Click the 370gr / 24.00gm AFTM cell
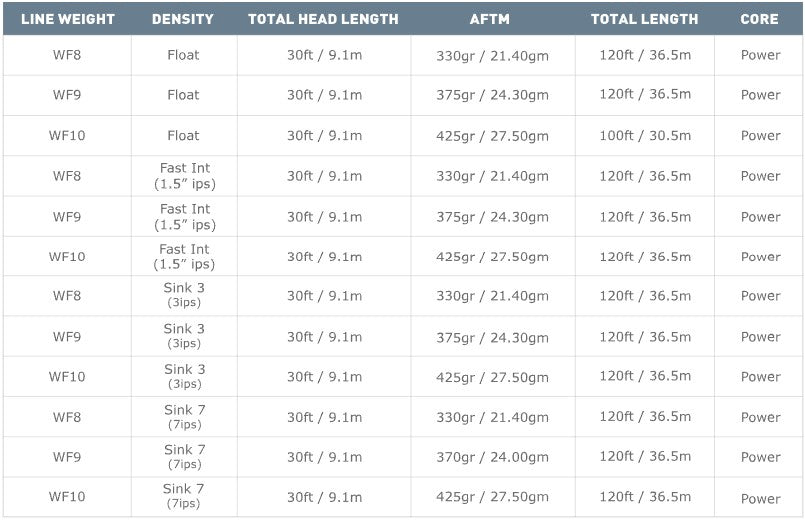The height and width of the screenshot is (520, 805). 492,457
